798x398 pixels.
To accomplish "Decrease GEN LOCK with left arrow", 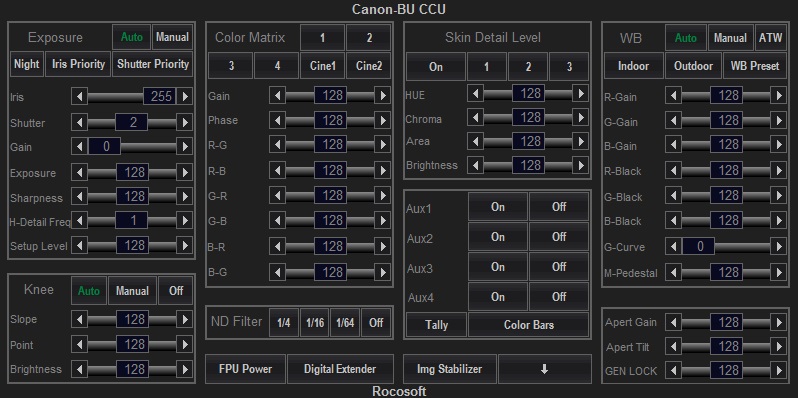I will click(673, 370).
